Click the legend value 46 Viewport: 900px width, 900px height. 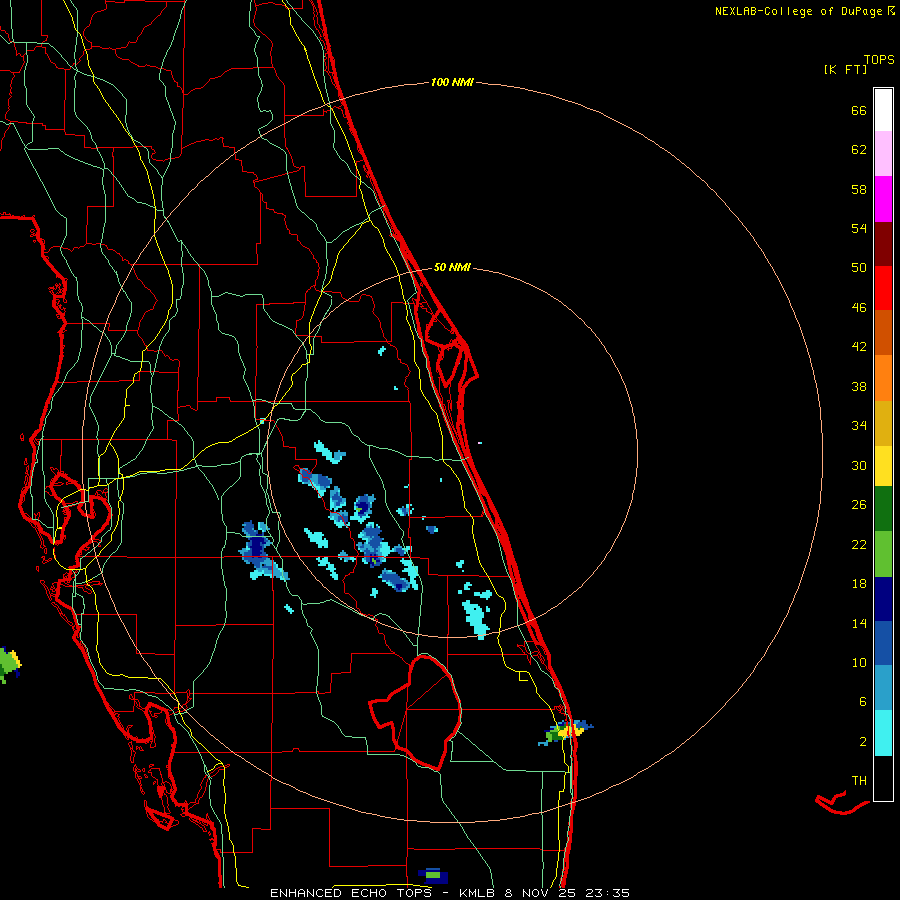[859, 308]
